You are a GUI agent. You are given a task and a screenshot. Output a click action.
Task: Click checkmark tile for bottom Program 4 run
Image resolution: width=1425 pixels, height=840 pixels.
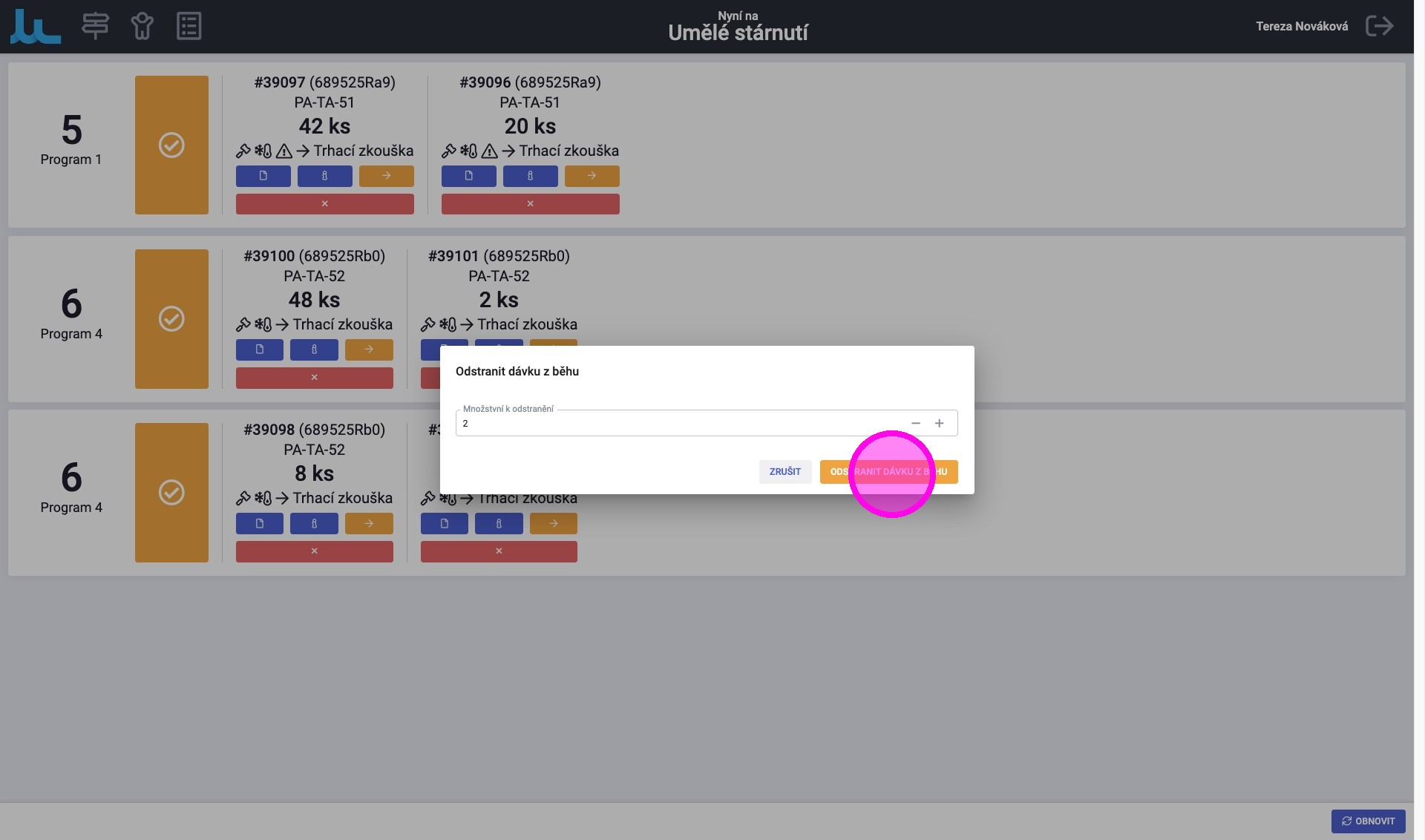pyautogui.click(x=171, y=492)
